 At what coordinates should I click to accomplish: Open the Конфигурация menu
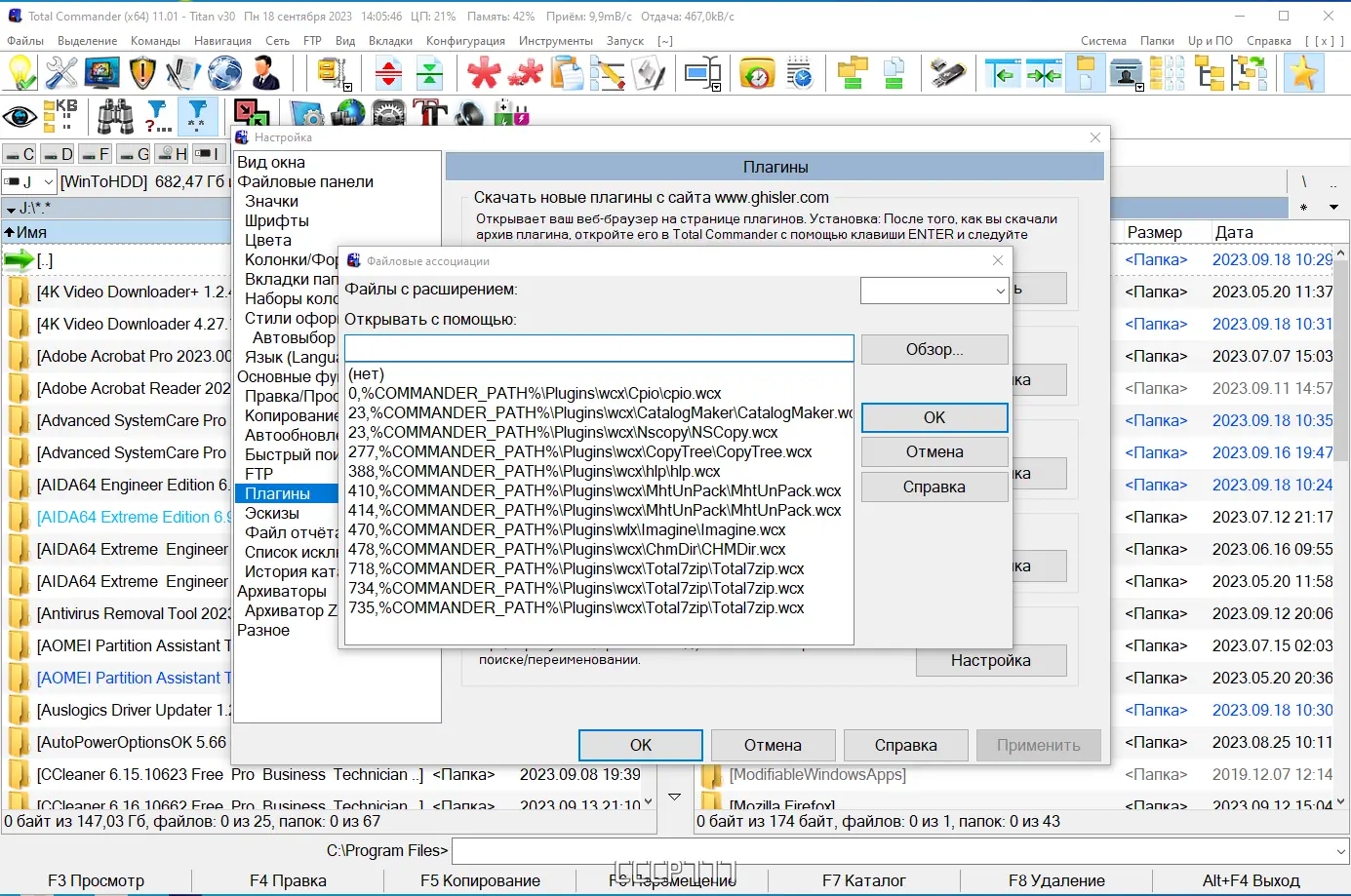[x=465, y=41]
